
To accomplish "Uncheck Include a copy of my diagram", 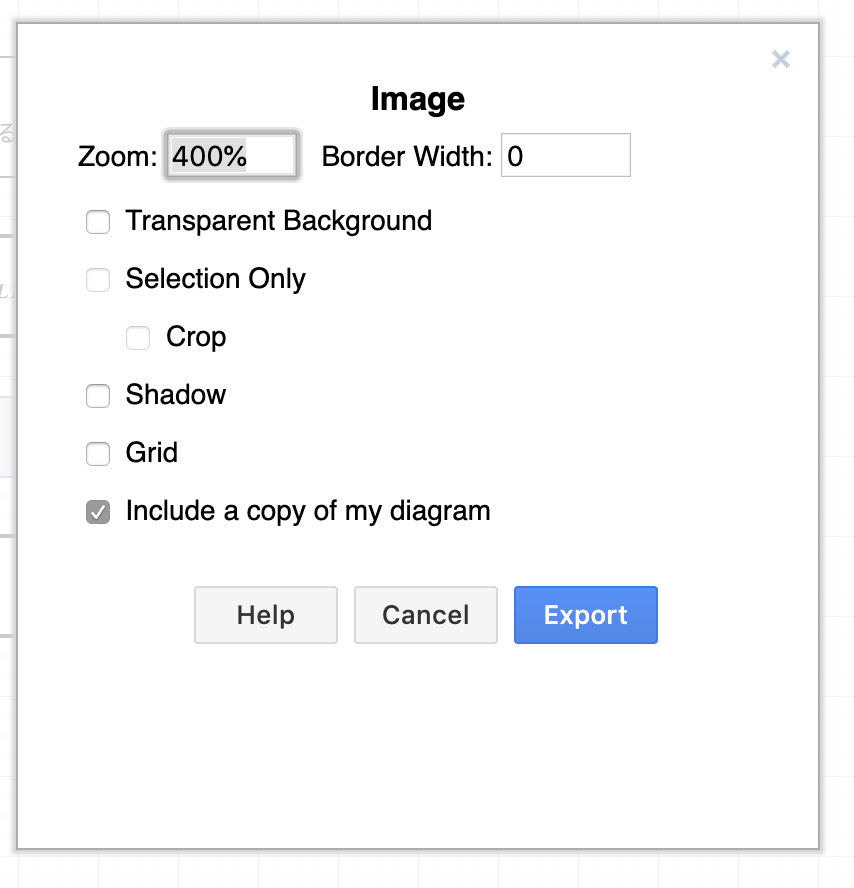I will 98,512.
